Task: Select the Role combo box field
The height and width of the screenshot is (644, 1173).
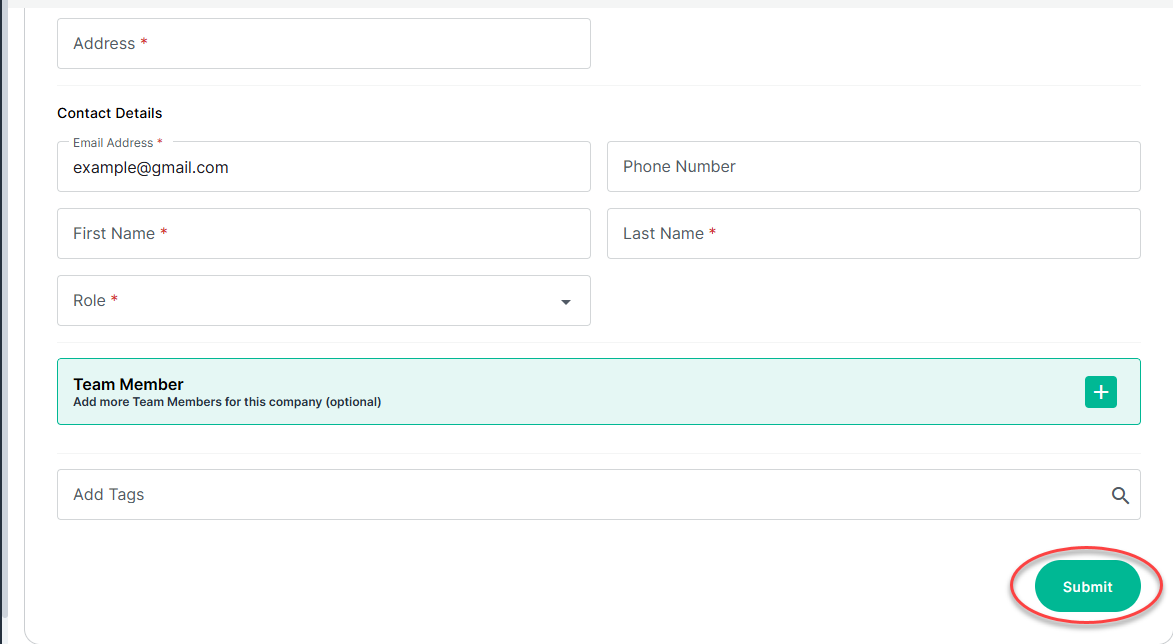Action: pos(310,301)
